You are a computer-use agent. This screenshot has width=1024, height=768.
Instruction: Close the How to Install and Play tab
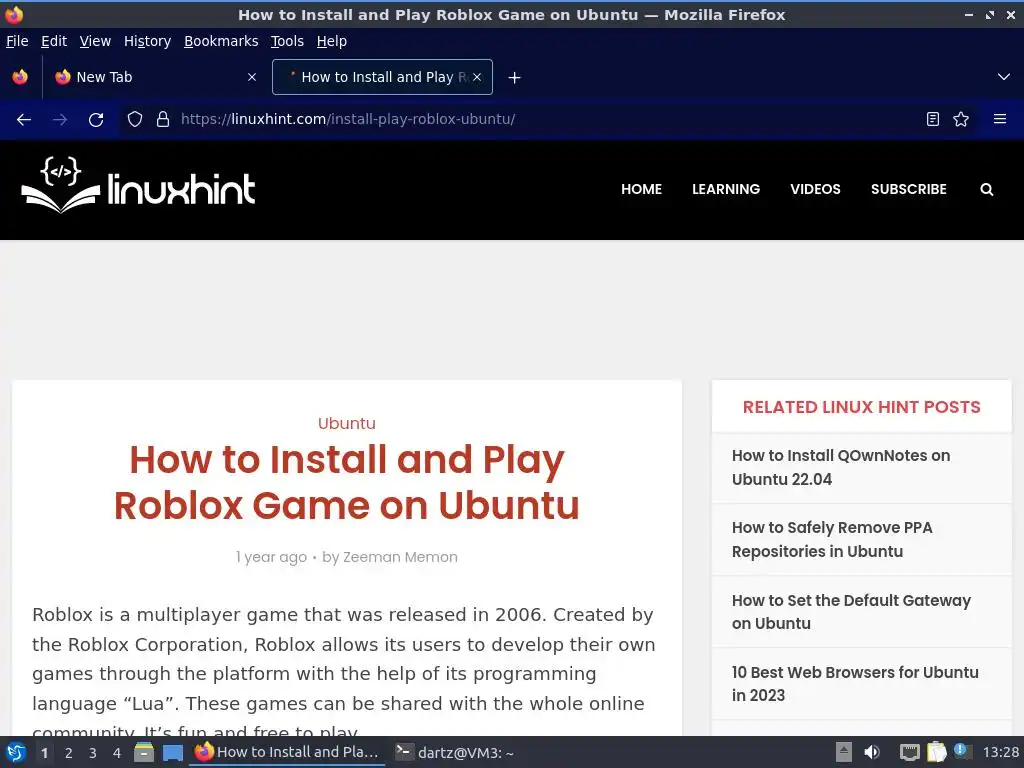point(477,77)
